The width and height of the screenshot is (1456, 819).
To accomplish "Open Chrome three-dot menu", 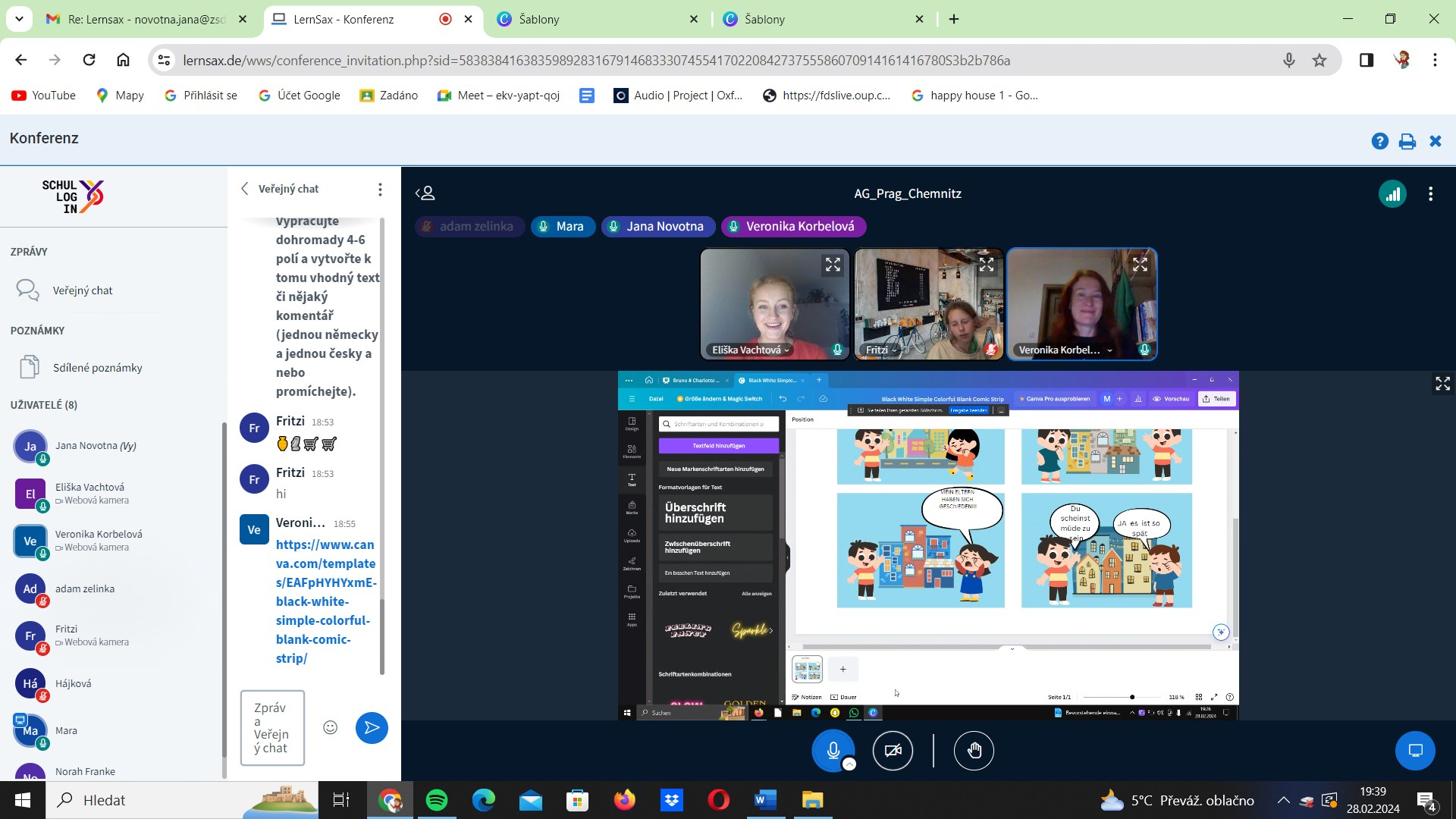I will coord(1435,60).
